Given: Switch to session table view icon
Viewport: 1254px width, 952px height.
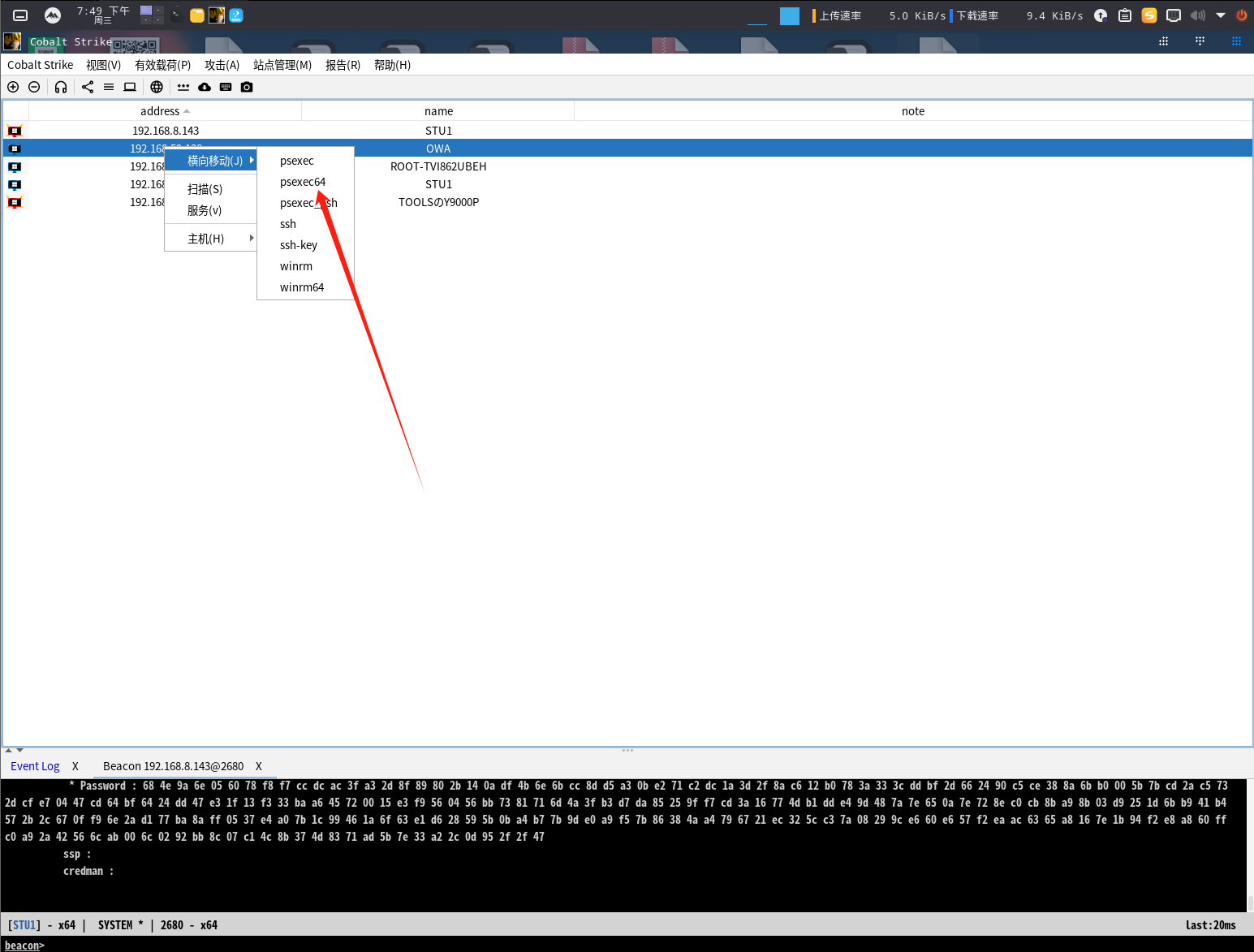Looking at the screenshot, I should [109, 87].
